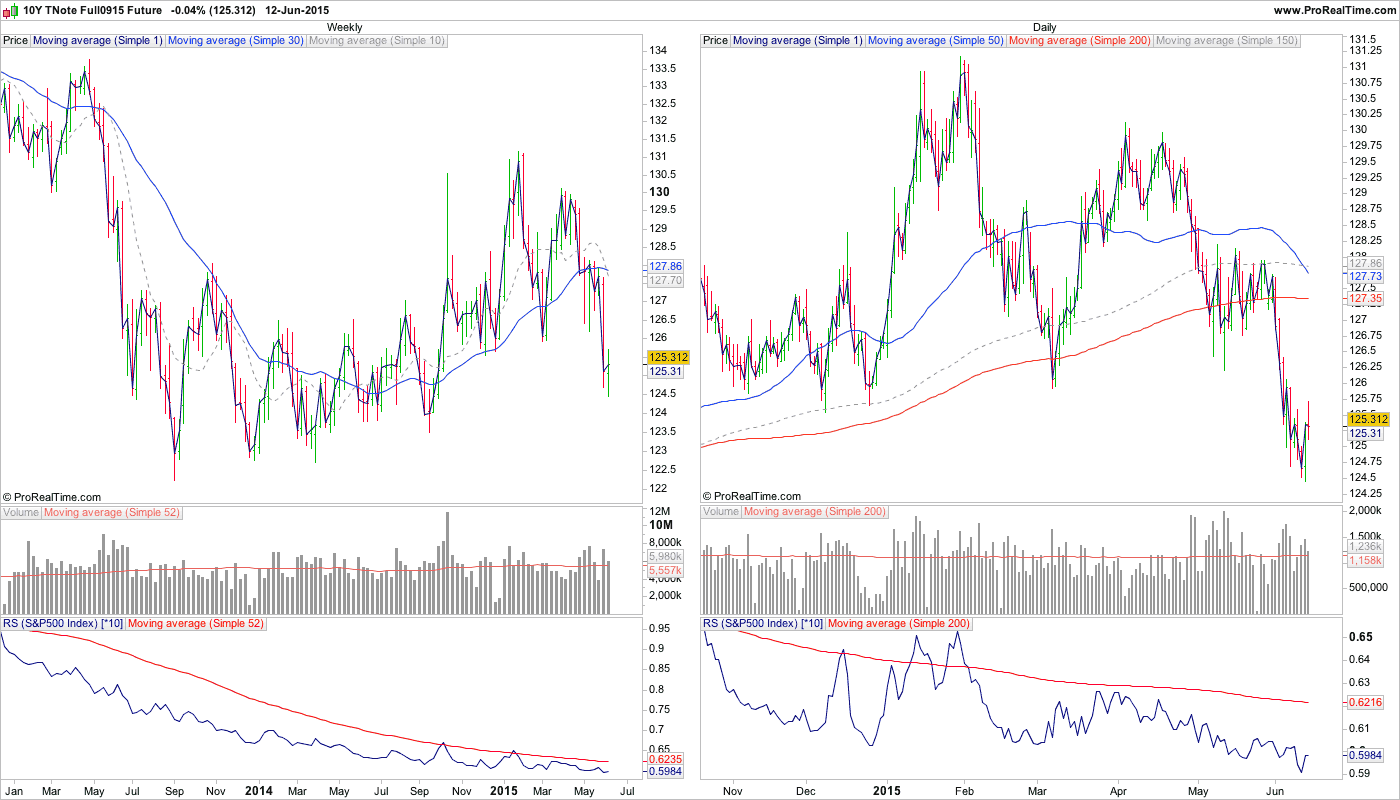
Task: Click the 125.31 value tag on Daily chart
Action: tap(1366, 433)
